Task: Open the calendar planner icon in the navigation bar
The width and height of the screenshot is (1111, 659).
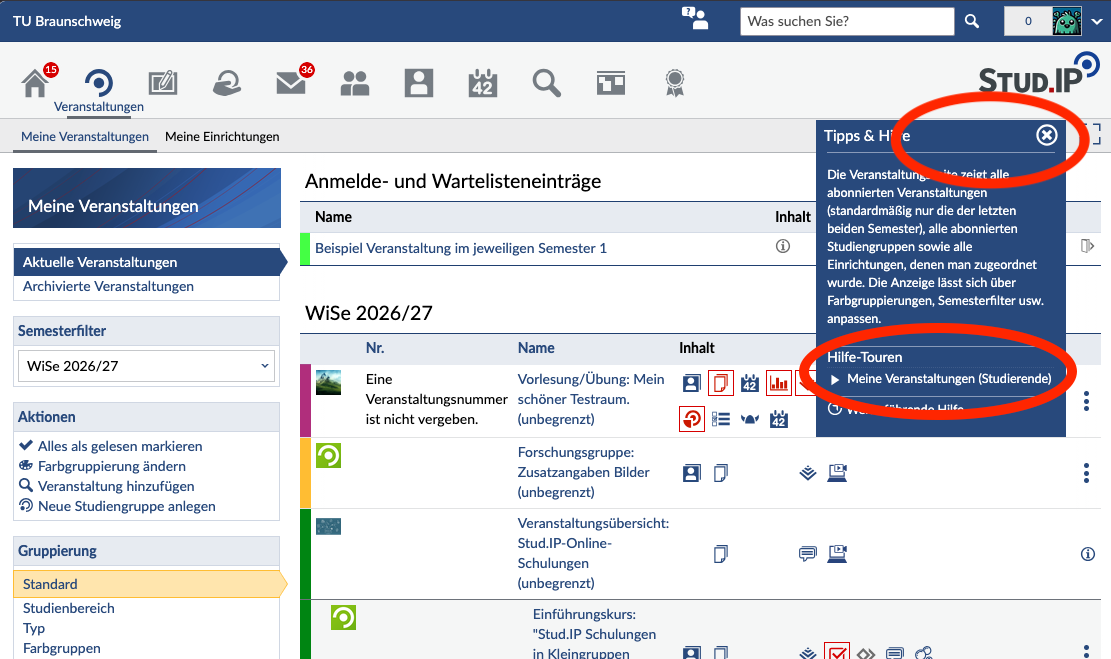Action: pyautogui.click(x=483, y=83)
